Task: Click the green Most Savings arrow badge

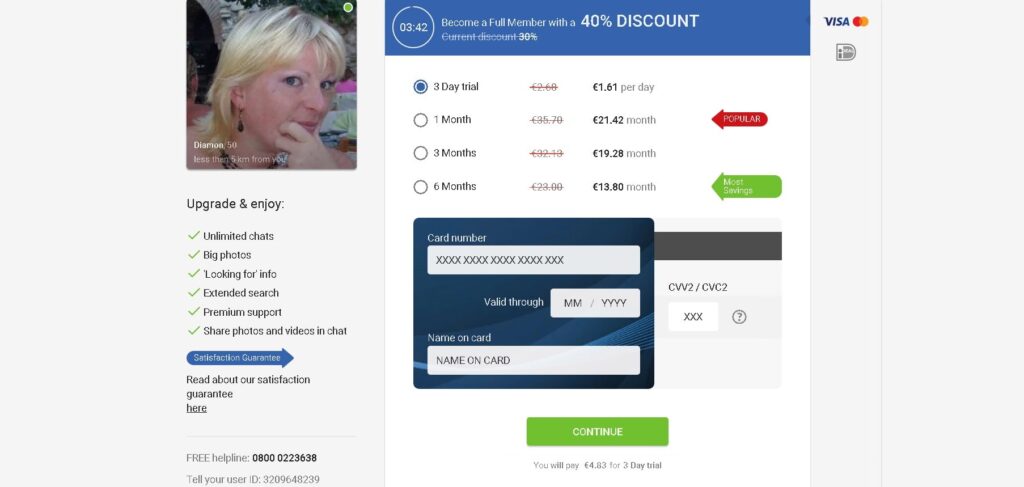Action: 746,187
